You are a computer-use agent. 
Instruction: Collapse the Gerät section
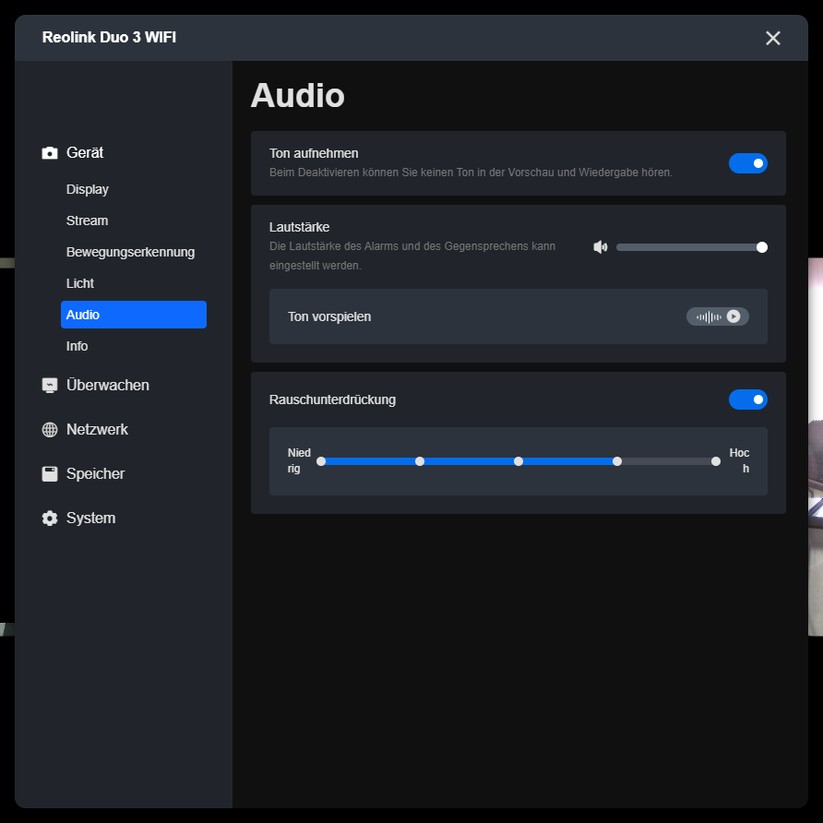(85, 152)
